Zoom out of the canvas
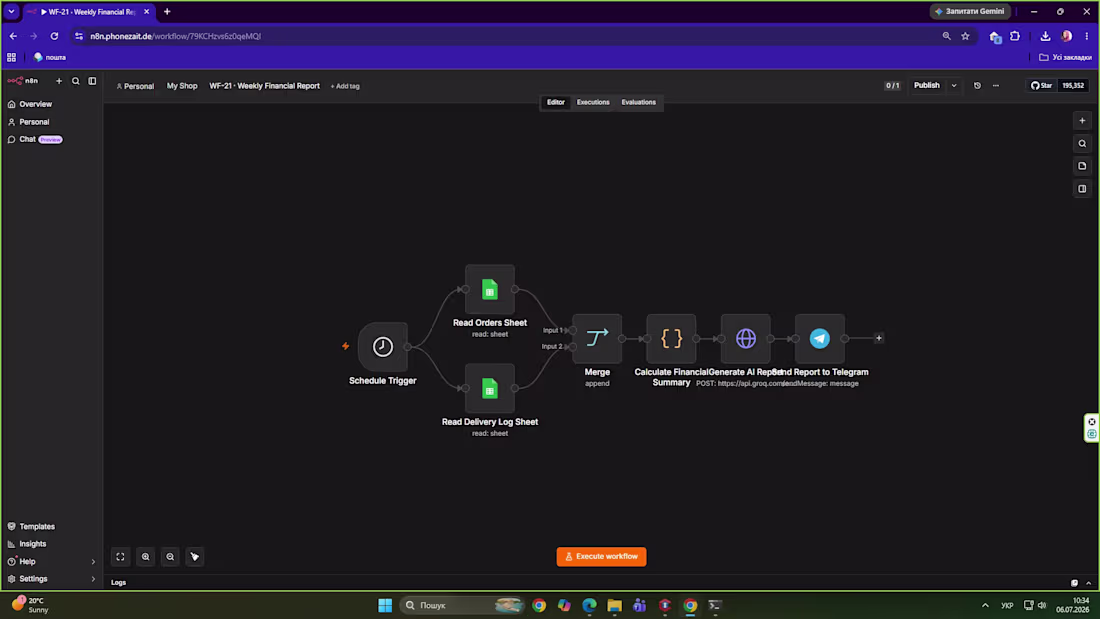The height and width of the screenshot is (619, 1100). (x=170, y=557)
